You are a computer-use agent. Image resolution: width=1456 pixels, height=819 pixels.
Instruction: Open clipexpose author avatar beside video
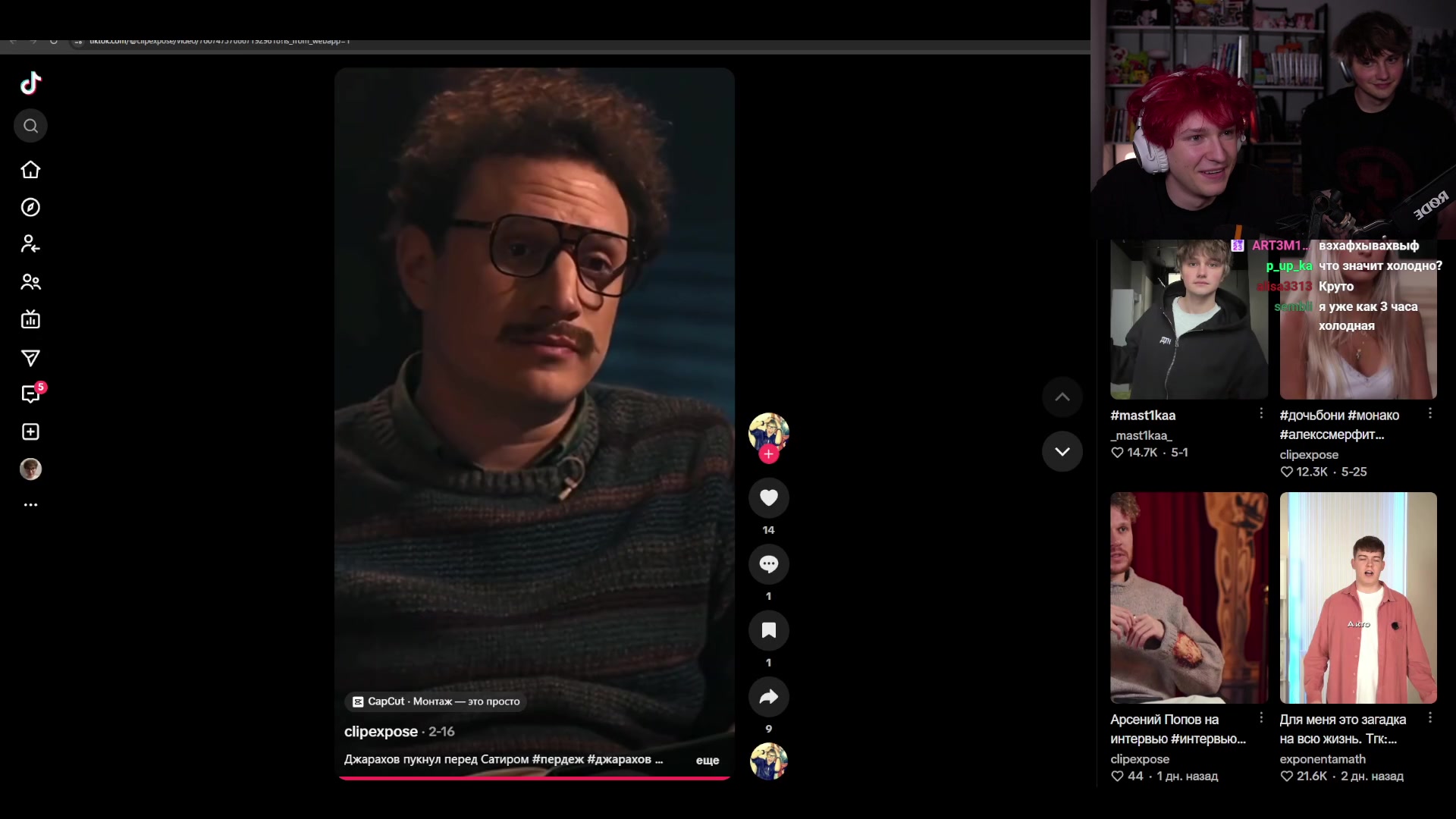(768, 432)
